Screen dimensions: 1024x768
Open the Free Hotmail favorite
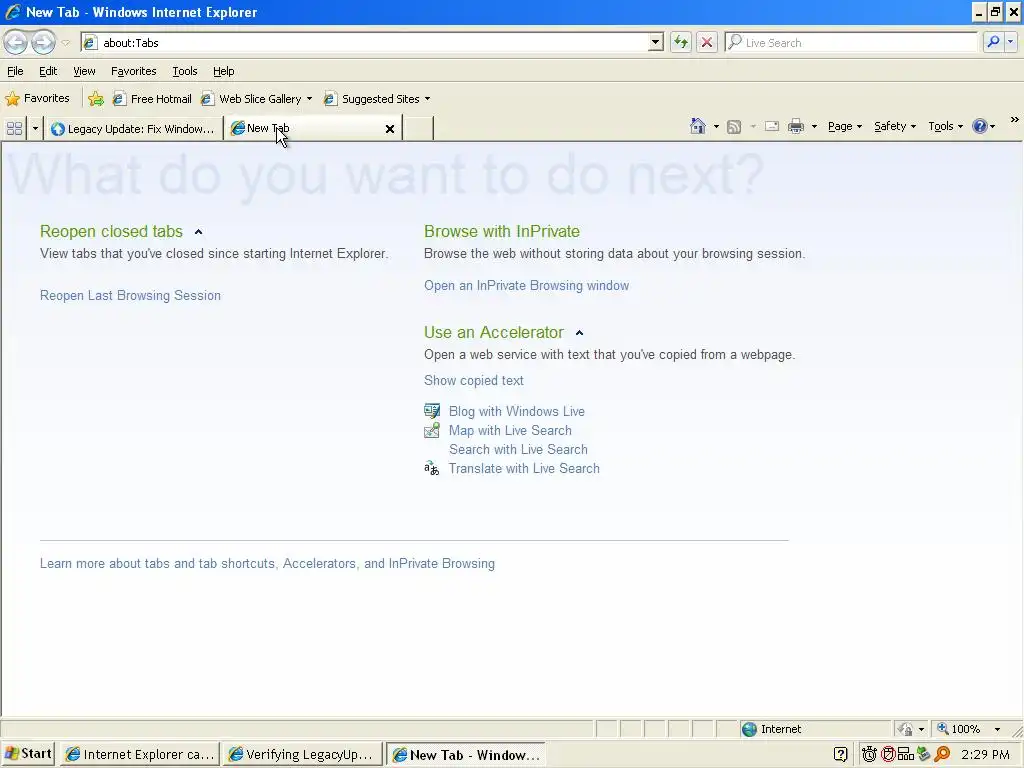[152, 99]
